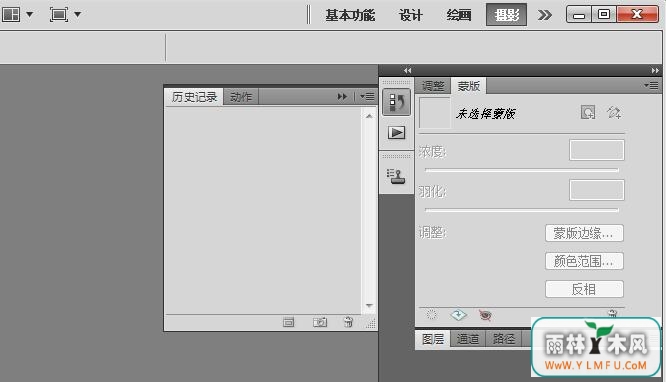666x382 pixels.
Task: Show more workspaces via double chevron
Action: tap(545, 15)
